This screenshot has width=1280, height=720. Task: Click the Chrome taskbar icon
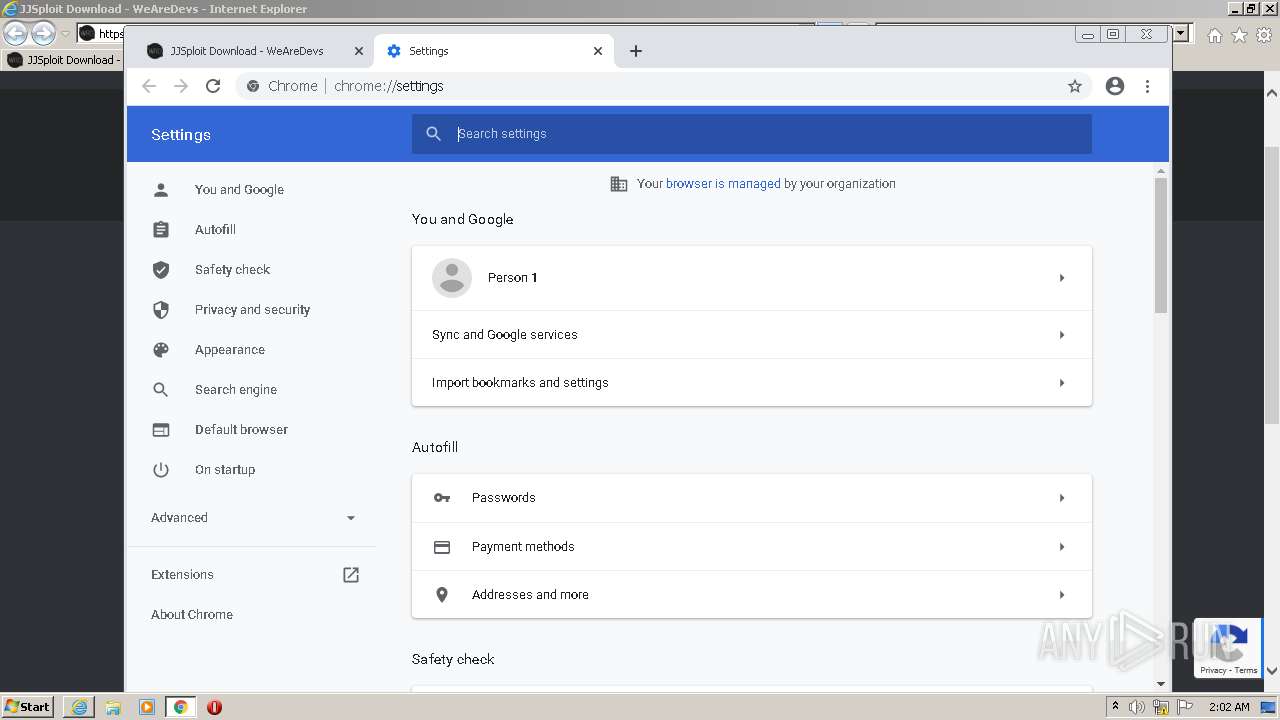coord(181,707)
